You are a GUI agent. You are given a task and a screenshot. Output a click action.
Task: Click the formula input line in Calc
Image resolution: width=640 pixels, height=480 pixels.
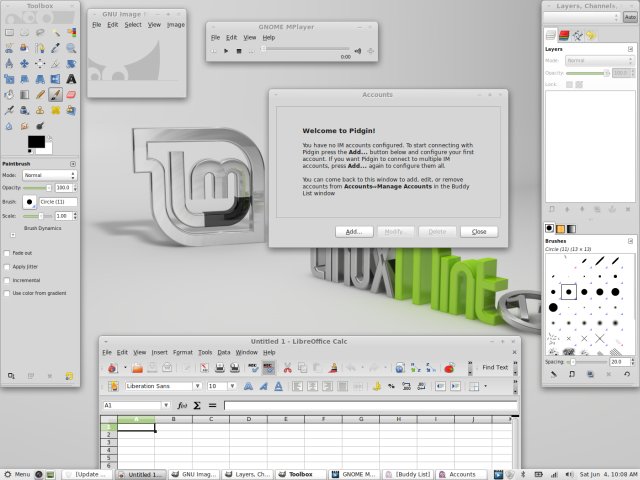coord(371,405)
